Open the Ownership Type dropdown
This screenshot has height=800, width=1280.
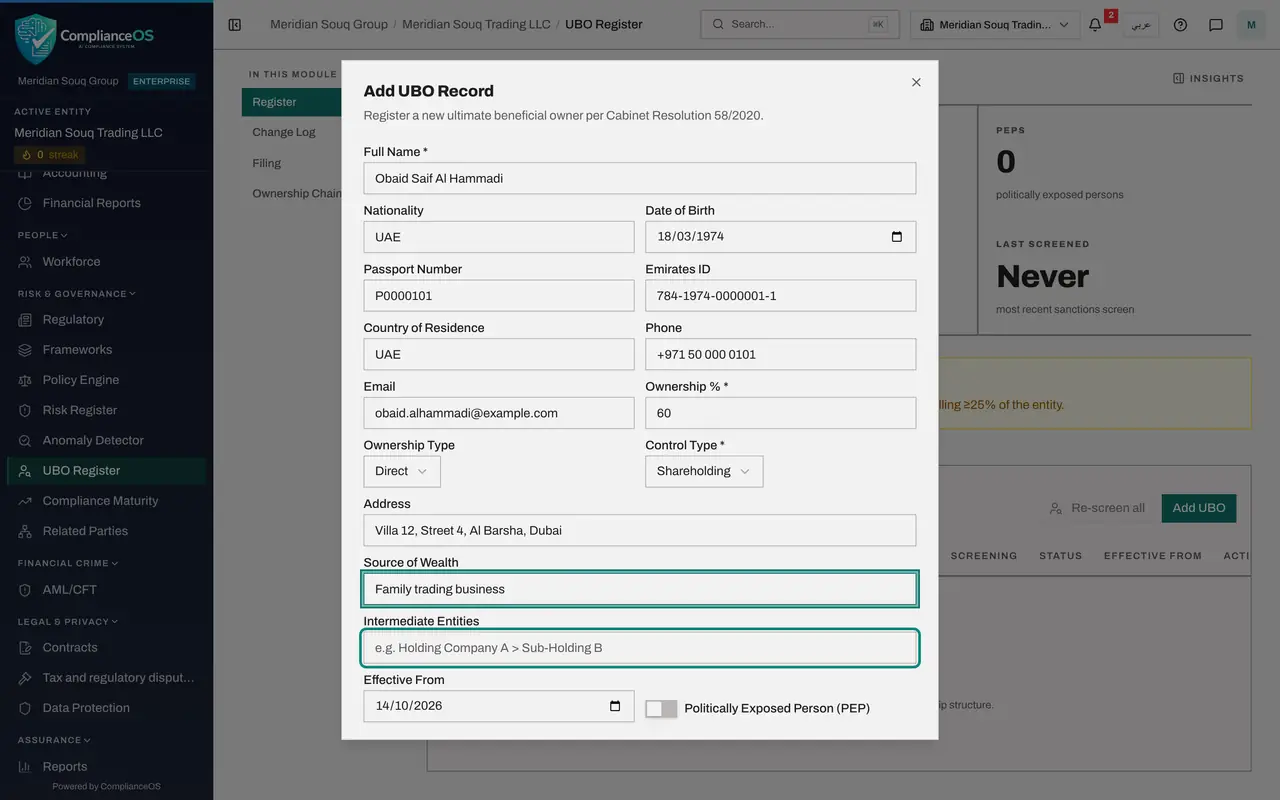402,471
